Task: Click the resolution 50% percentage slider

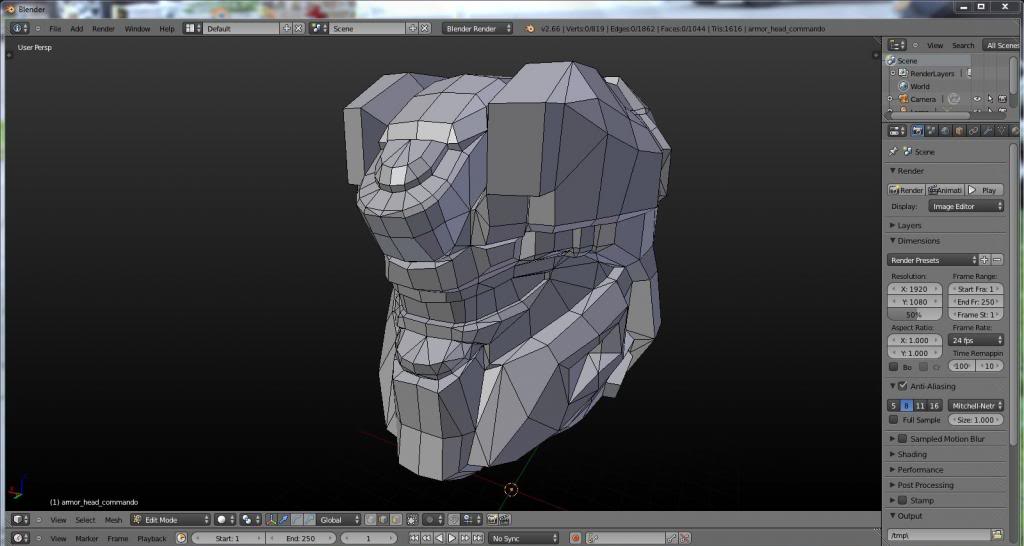Action: point(914,314)
